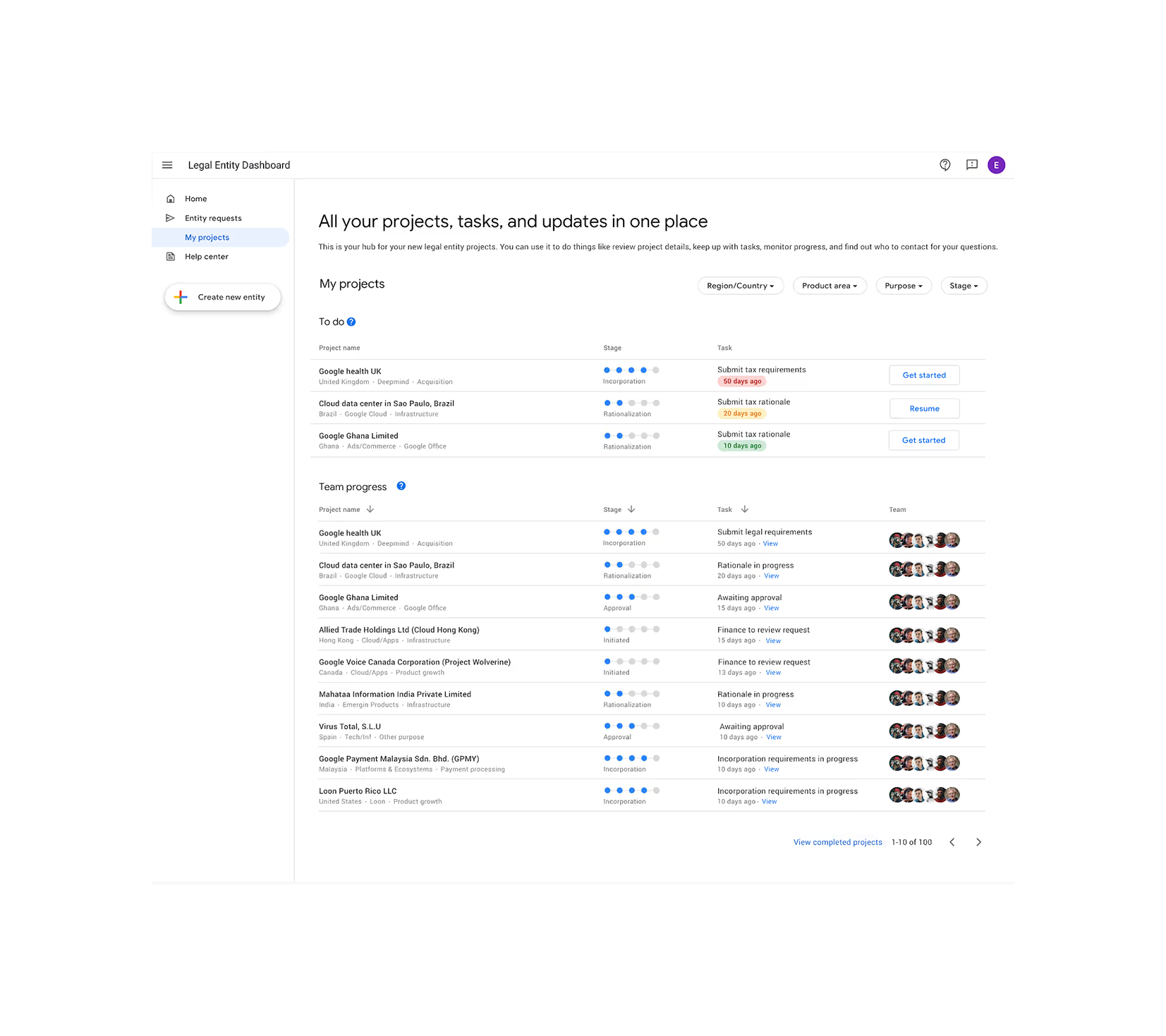The height and width of the screenshot is (1036, 1166).
Task: Click Get started for Google health UK
Action: (924, 374)
